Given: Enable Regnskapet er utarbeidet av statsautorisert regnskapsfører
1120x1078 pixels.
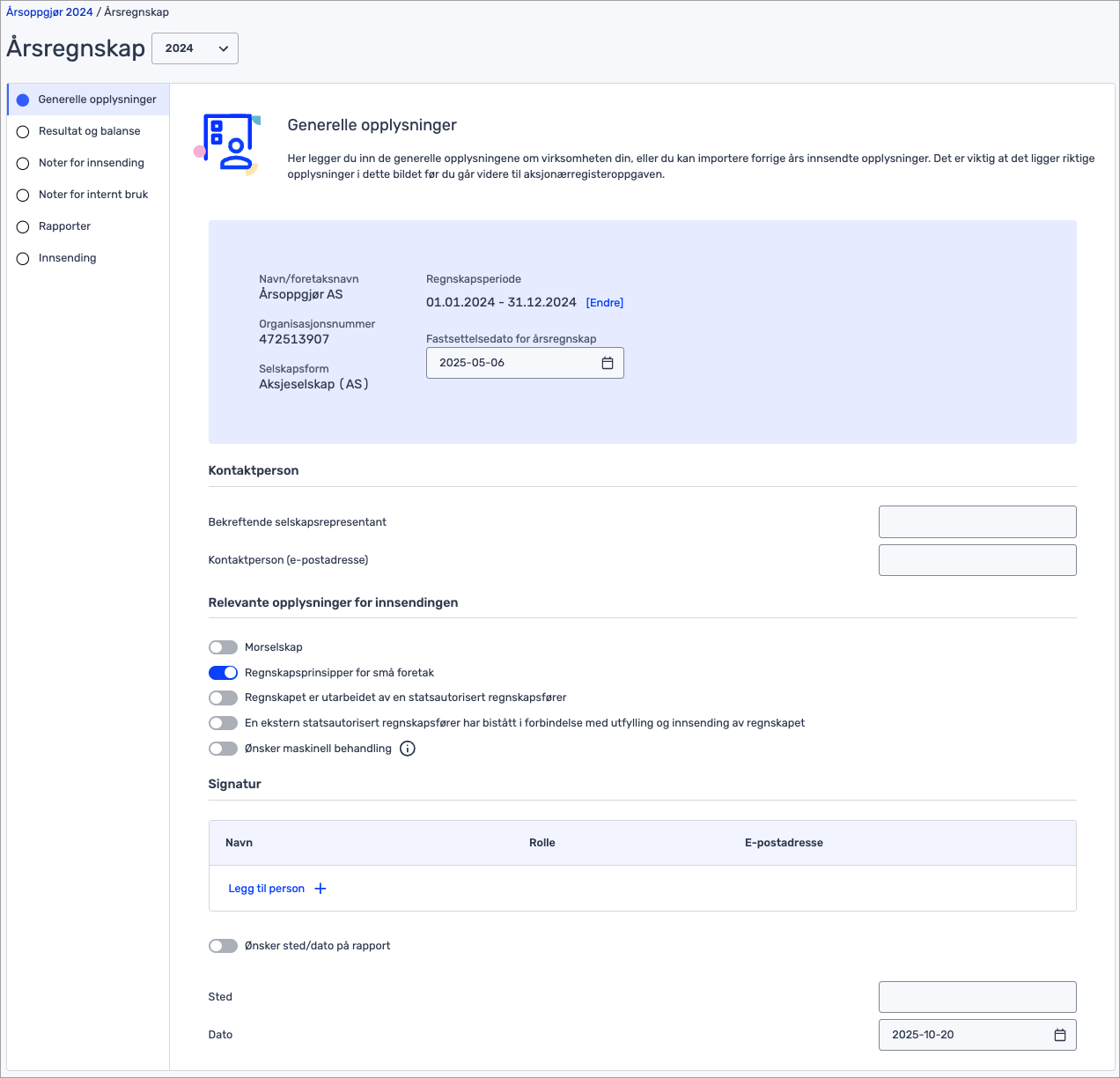Looking at the screenshot, I should 224,698.
